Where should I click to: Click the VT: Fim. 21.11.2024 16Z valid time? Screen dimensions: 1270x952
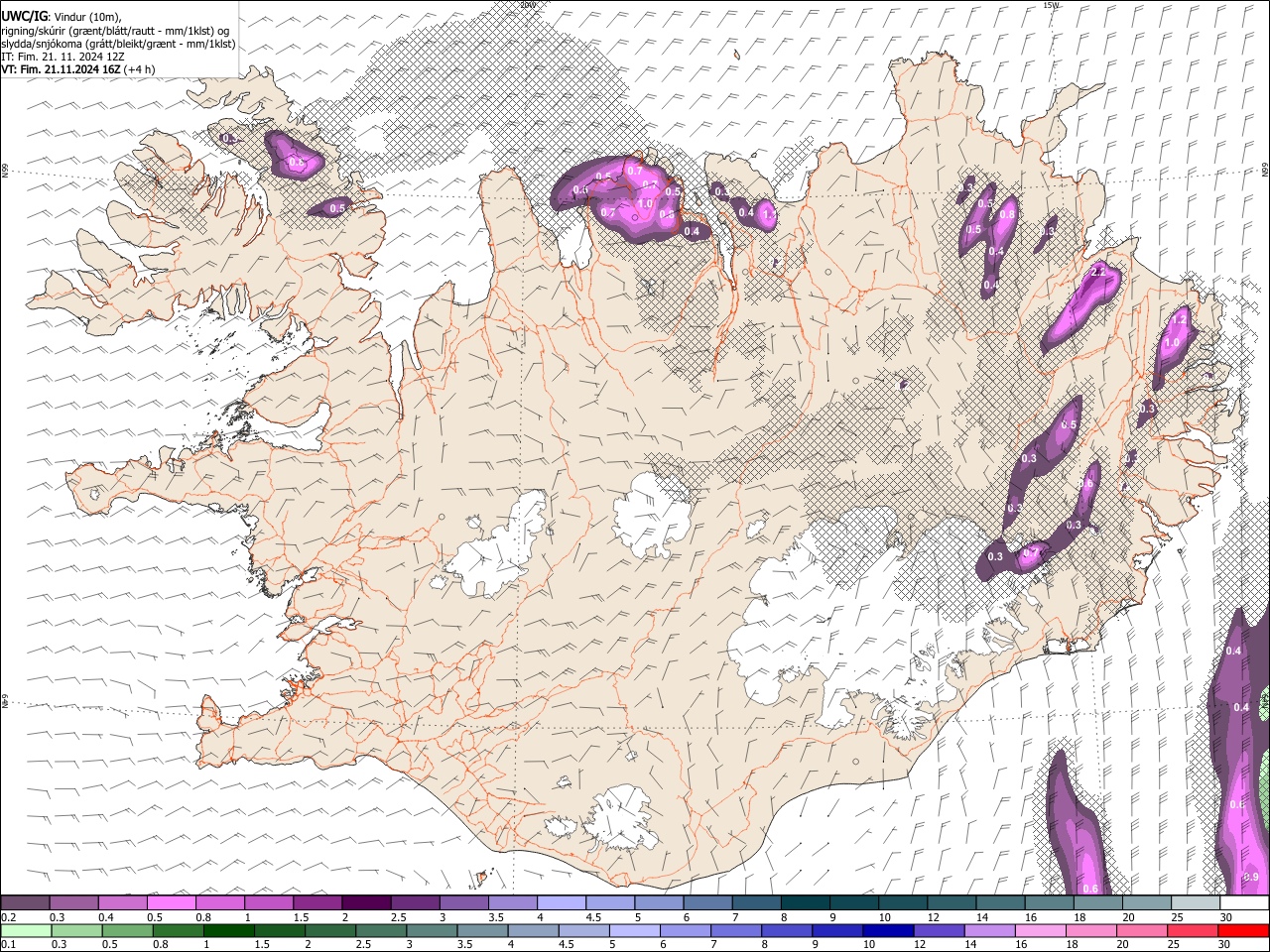61,69
